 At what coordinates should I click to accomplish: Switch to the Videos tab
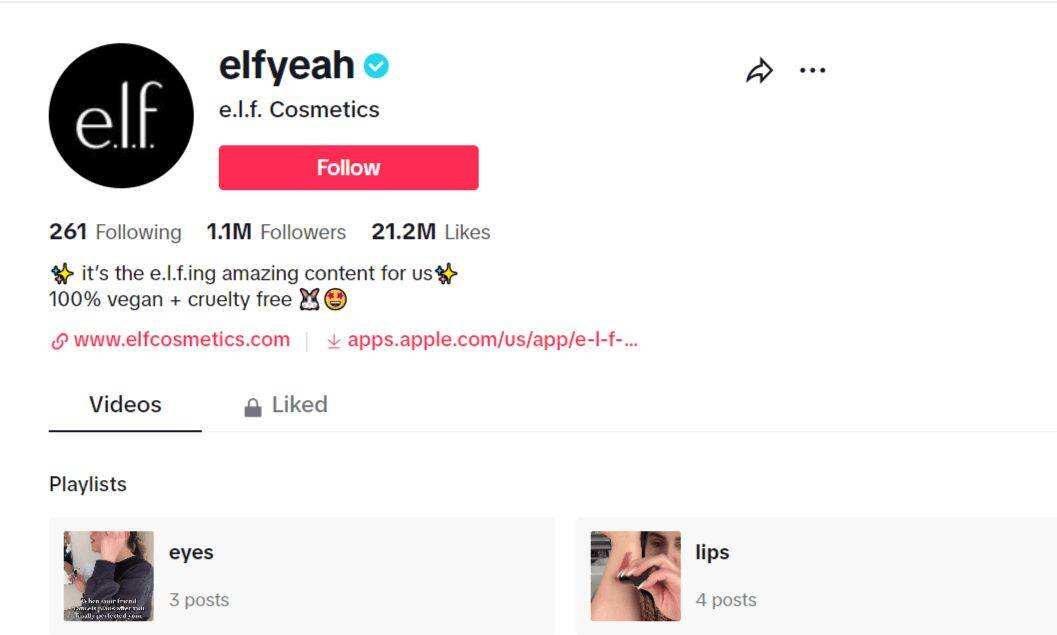pos(125,405)
